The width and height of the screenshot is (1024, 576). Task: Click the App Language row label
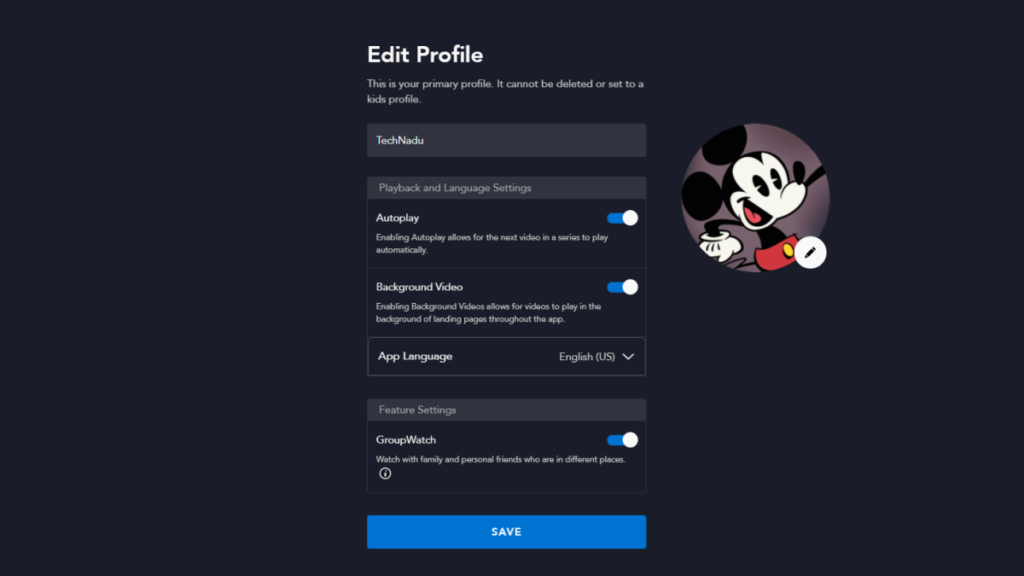tap(415, 356)
